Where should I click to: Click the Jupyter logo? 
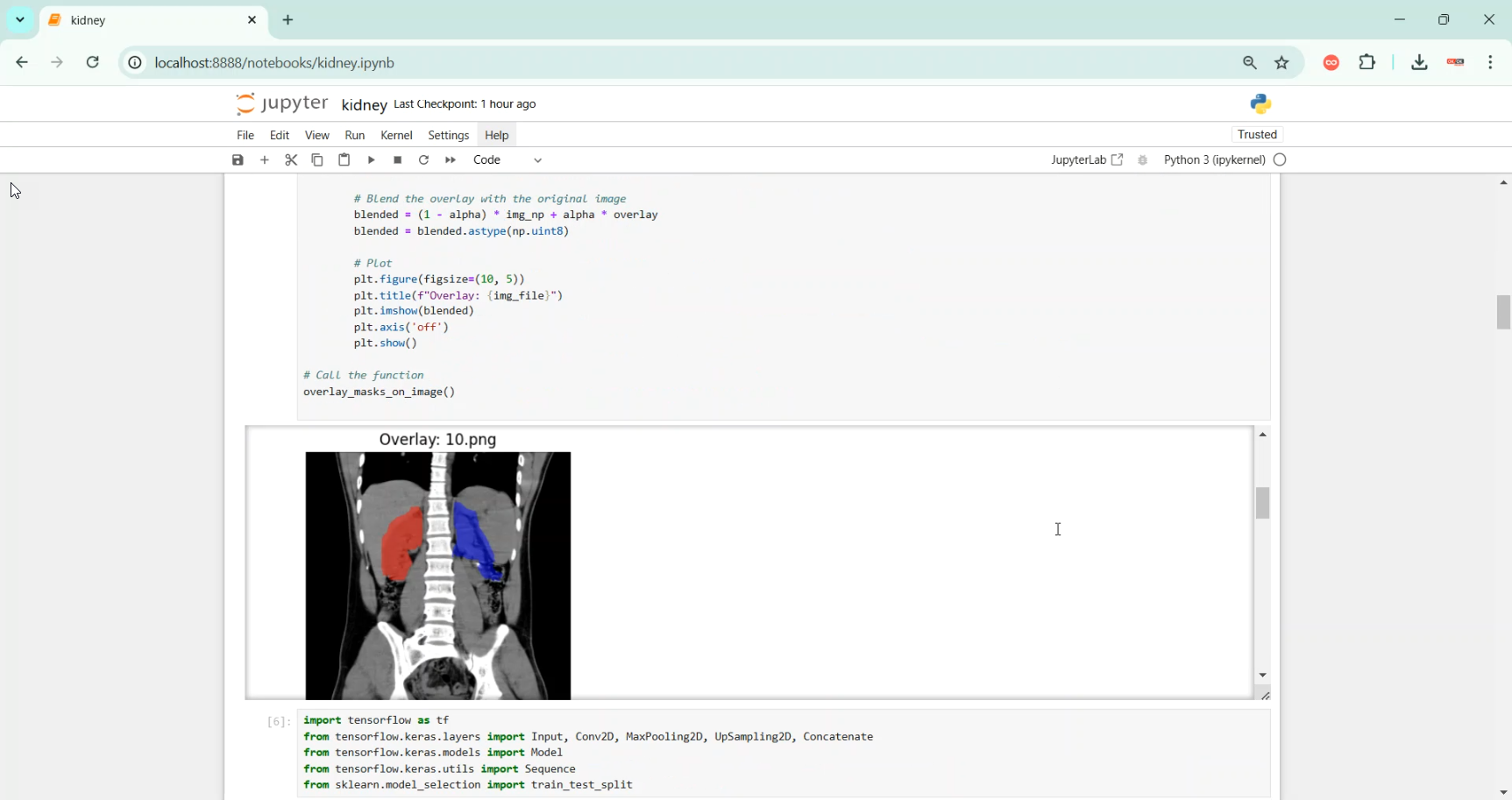point(282,104)
